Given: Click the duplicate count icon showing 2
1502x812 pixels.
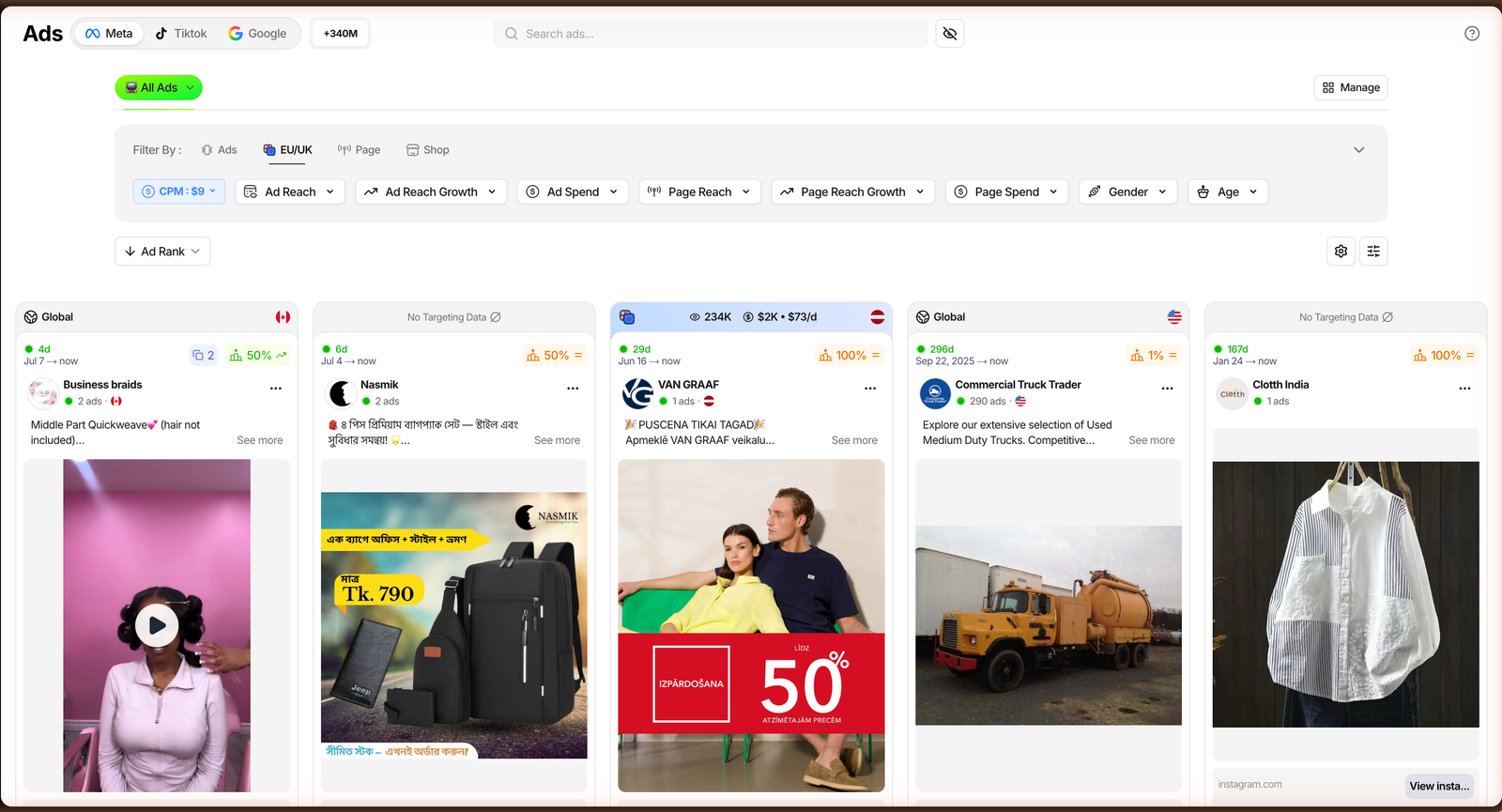Looking at the screenshot, I should (x=204, y=355).
